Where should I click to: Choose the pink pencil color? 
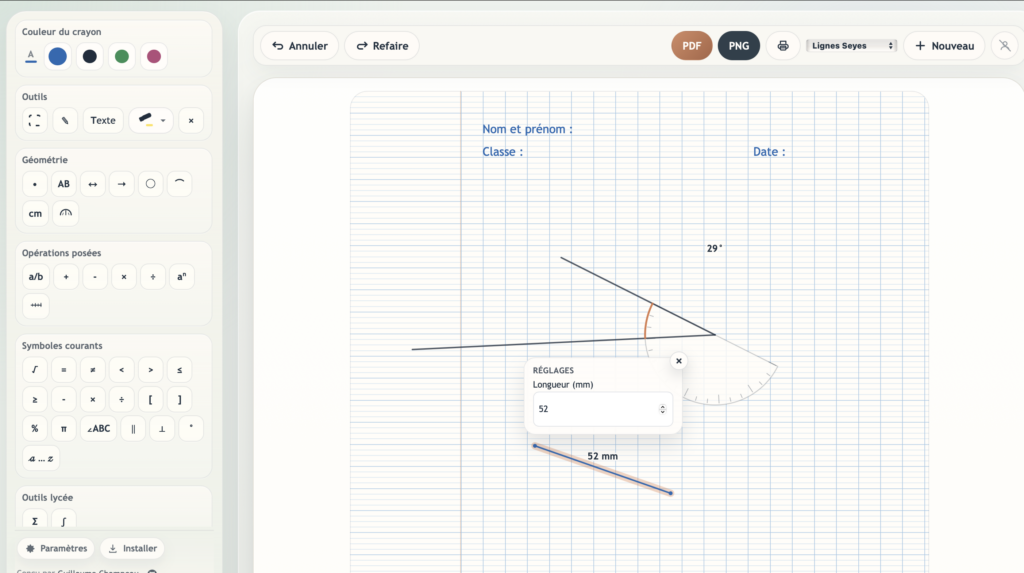(153, 56)
